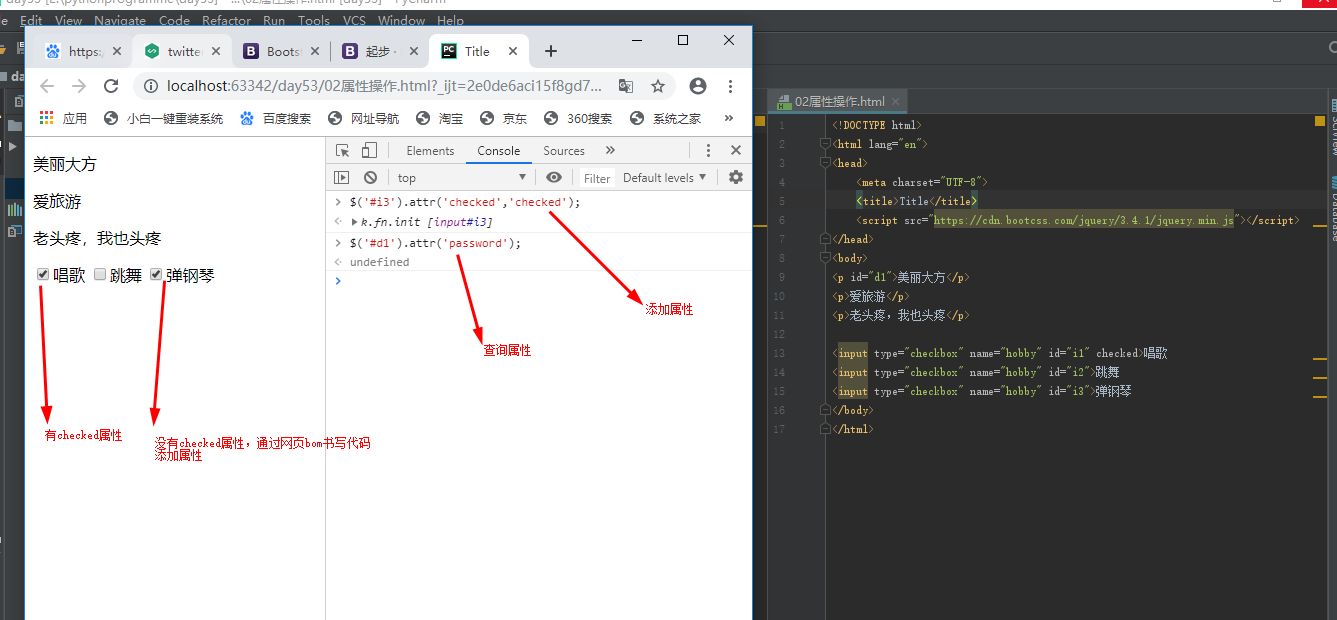The image size is (1337, 620).
Task: Expand the k.fn.init [input#i3] result
Action: coord(354,221)
